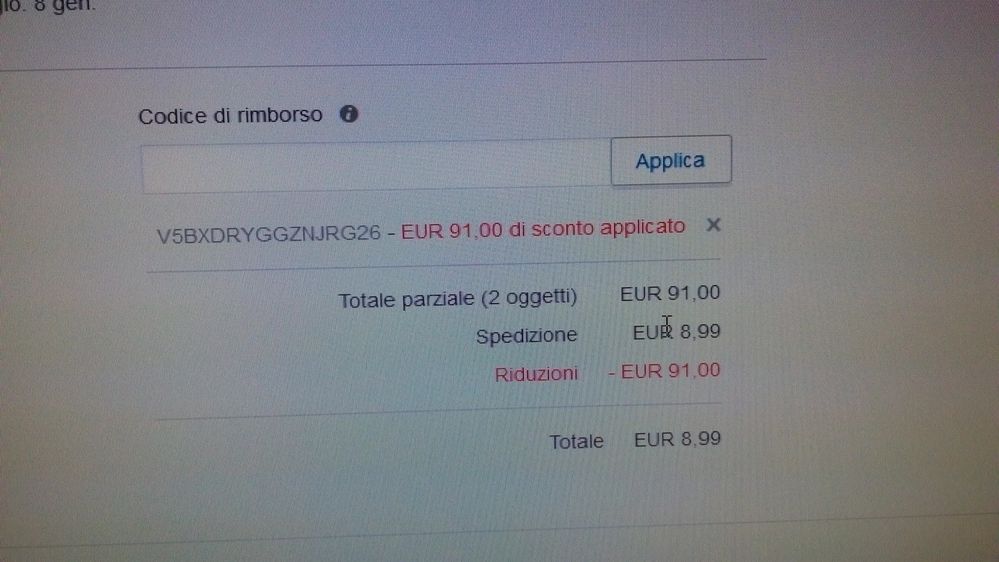Click the red 'Riduzioni' label
This screenshot has height=562, width=999.
tap(536, 373)
